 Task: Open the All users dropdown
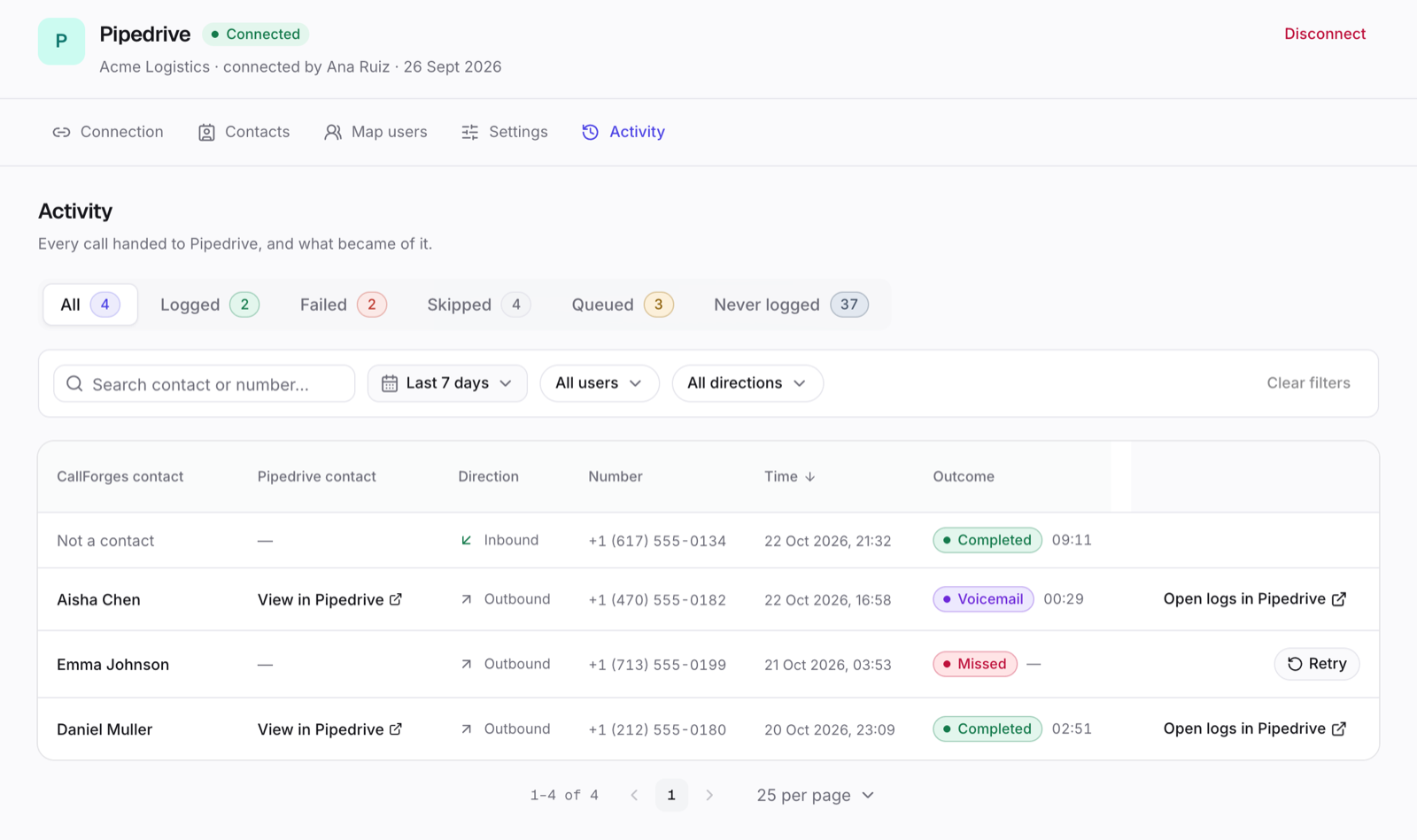(600, 383)
